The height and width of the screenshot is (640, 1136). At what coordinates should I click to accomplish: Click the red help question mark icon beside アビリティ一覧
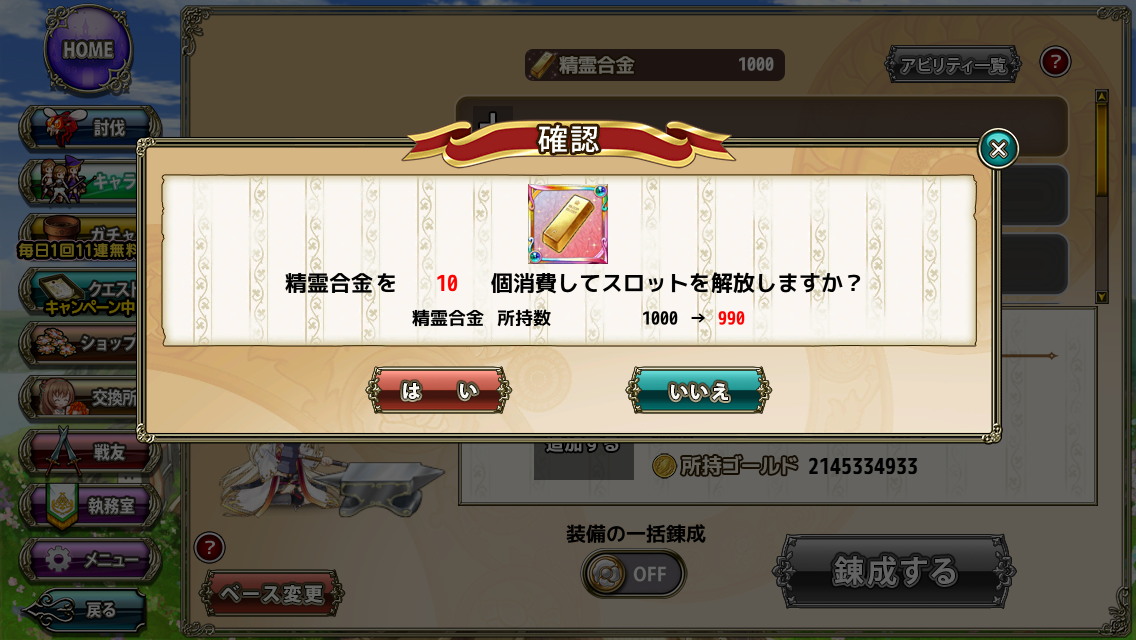tap(1055, 62)
